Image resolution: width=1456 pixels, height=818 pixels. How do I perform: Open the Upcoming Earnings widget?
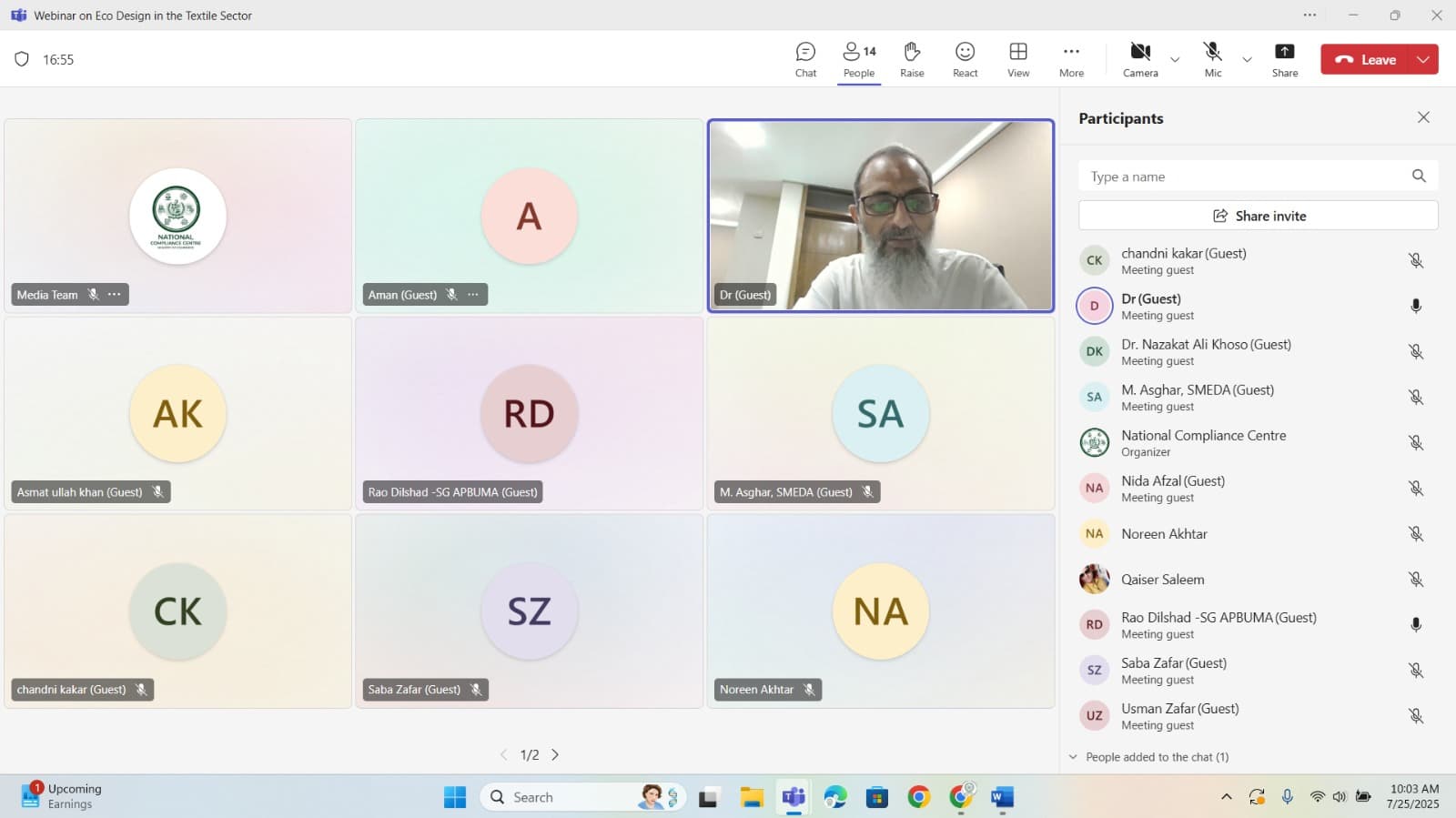pyautogui.click(x=62, y=796)
